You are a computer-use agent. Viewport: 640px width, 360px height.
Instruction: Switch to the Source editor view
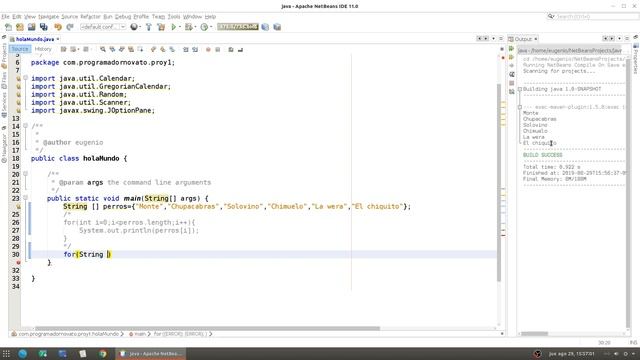tap(20, 49)
